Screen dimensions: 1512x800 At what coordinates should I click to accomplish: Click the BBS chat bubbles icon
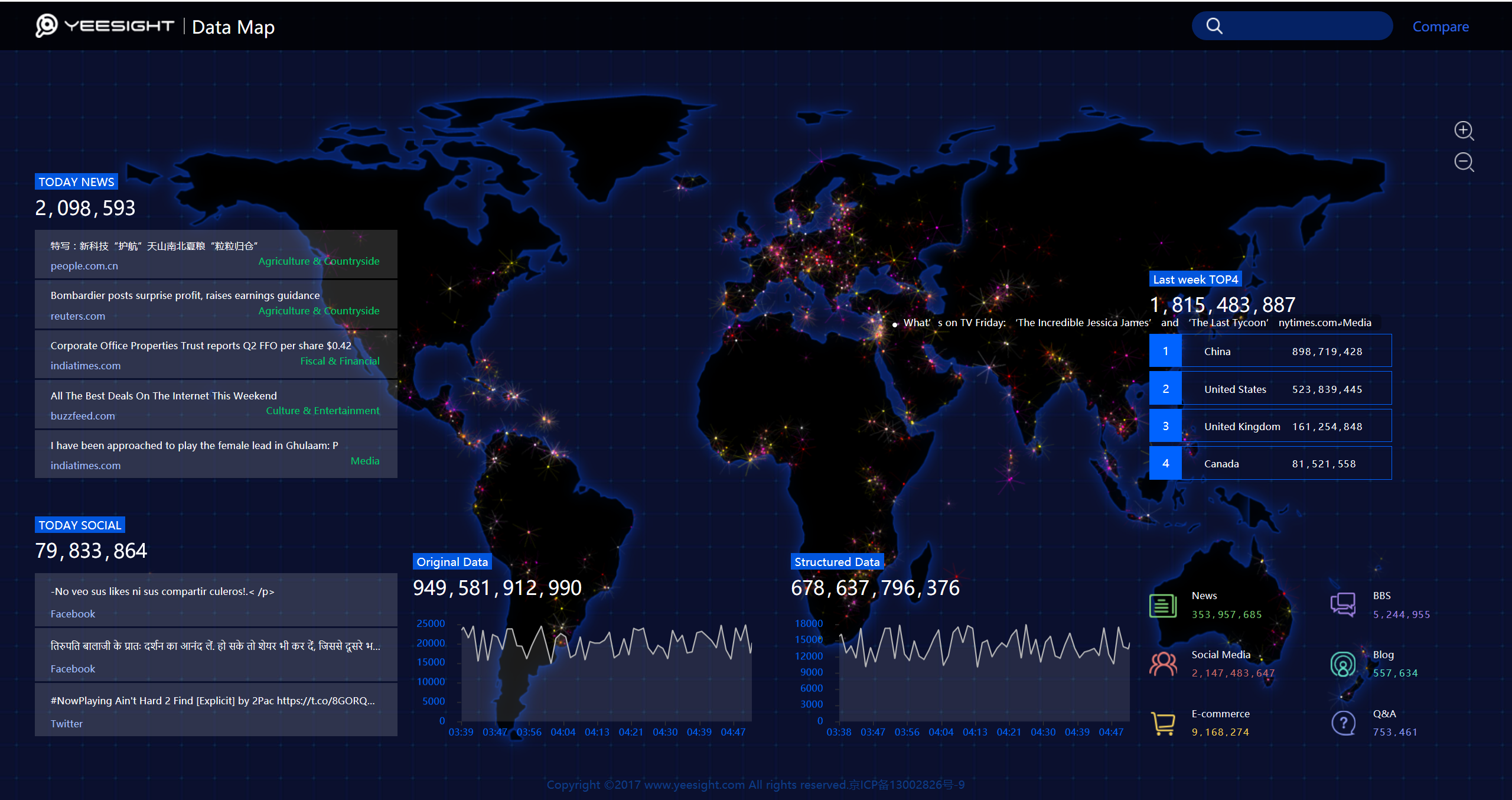point(1343,605)
